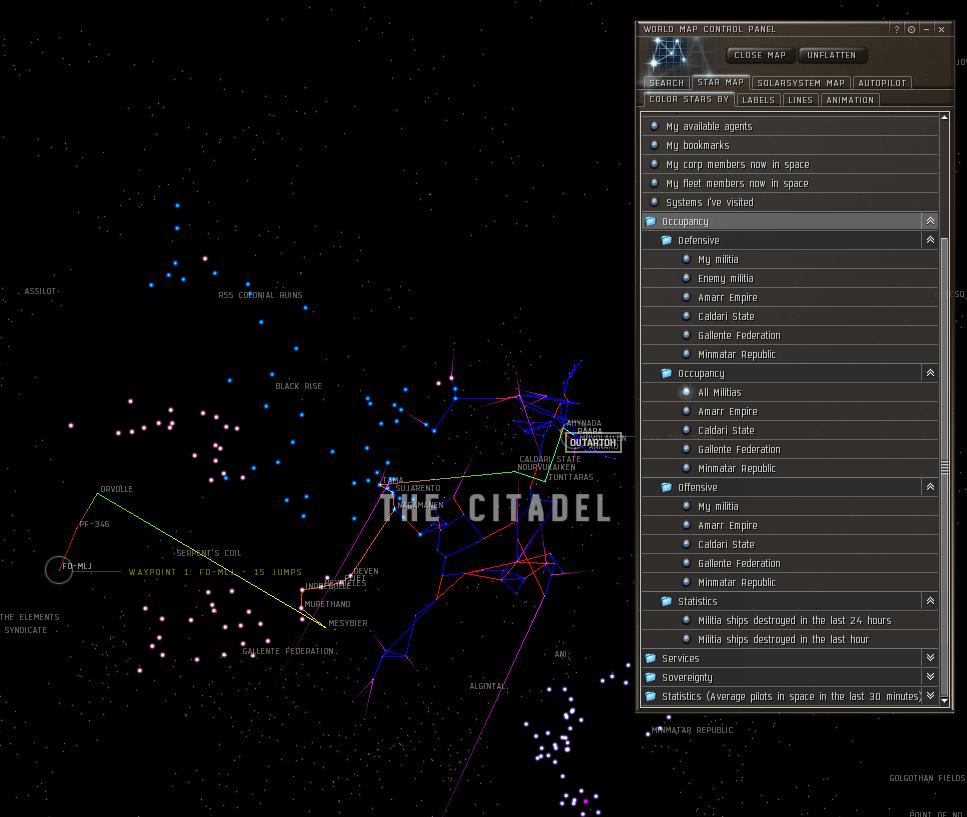This screenshot has width=967, height=817.
Task: Collapse the Offensive group
Action: pyautogui.click(x=930, y=487)
